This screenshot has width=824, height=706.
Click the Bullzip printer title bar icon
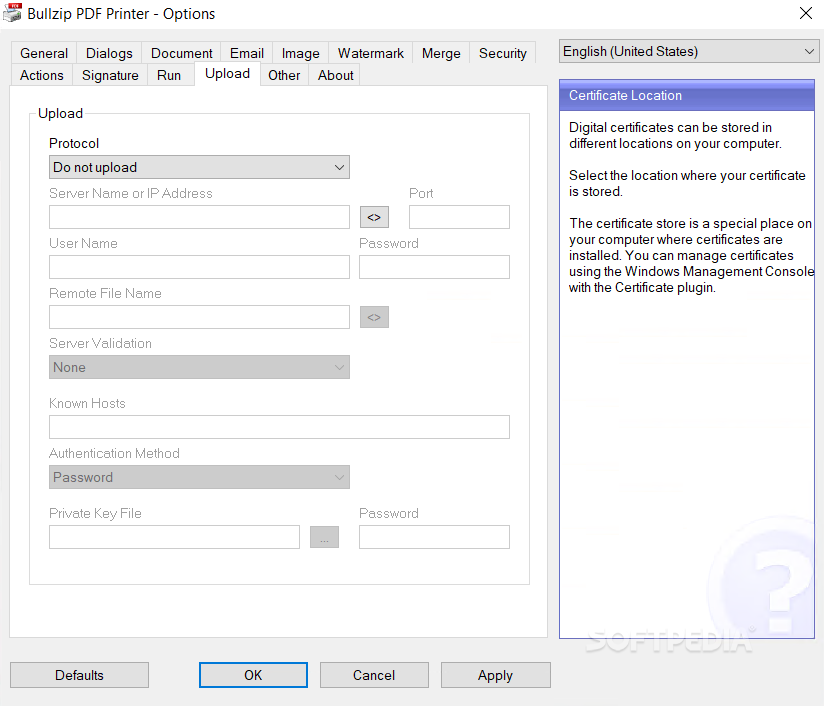12,13
